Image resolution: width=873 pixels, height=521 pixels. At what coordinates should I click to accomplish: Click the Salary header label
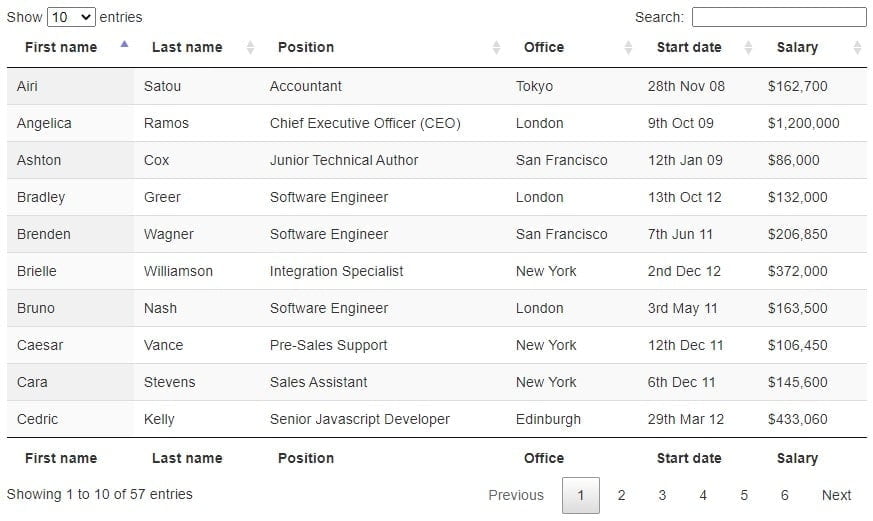tap(797, 47)
